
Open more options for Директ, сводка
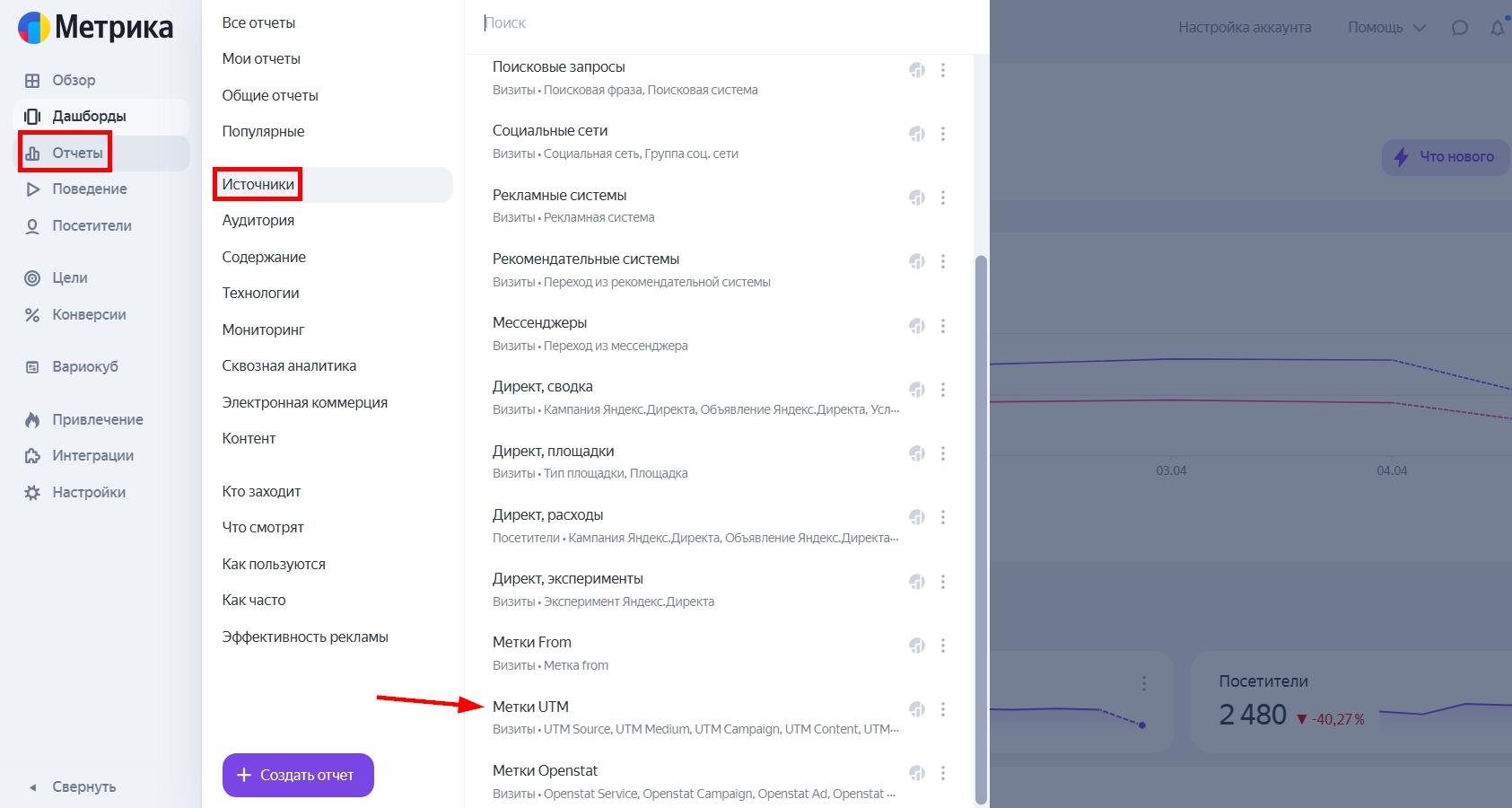pos(943,390)
